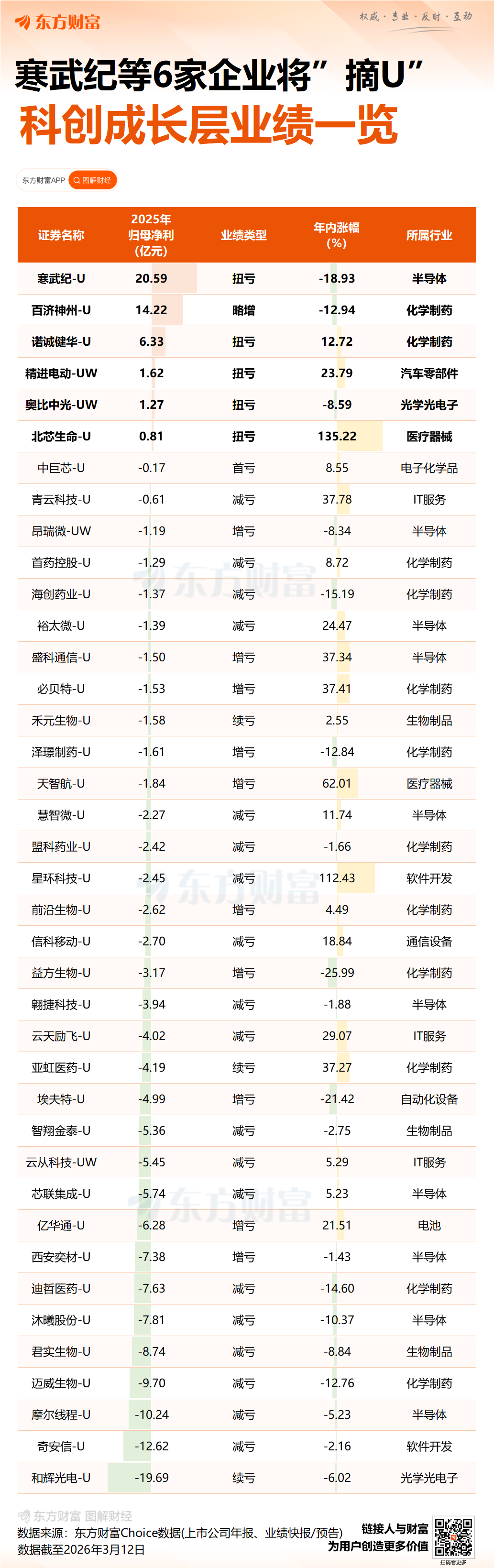Click the 链接人与财富 slogan text
The width and height of the screenshot is (494, 1568).
(x=395, y=1528)
